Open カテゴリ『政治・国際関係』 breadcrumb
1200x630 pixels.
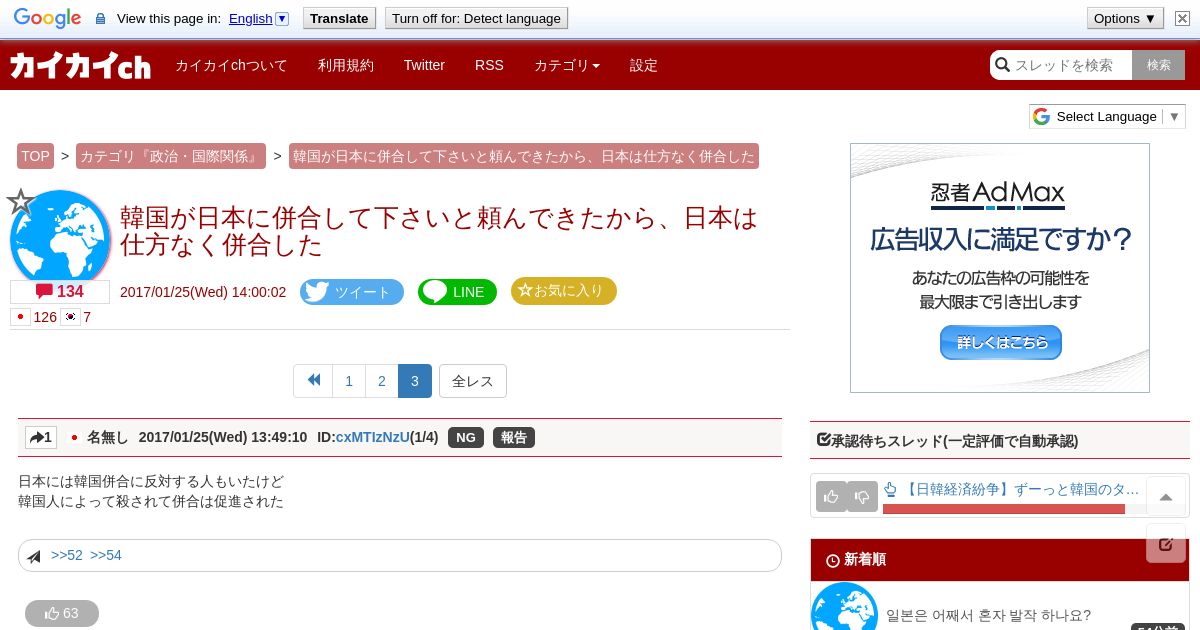click(x=171, y=156)
